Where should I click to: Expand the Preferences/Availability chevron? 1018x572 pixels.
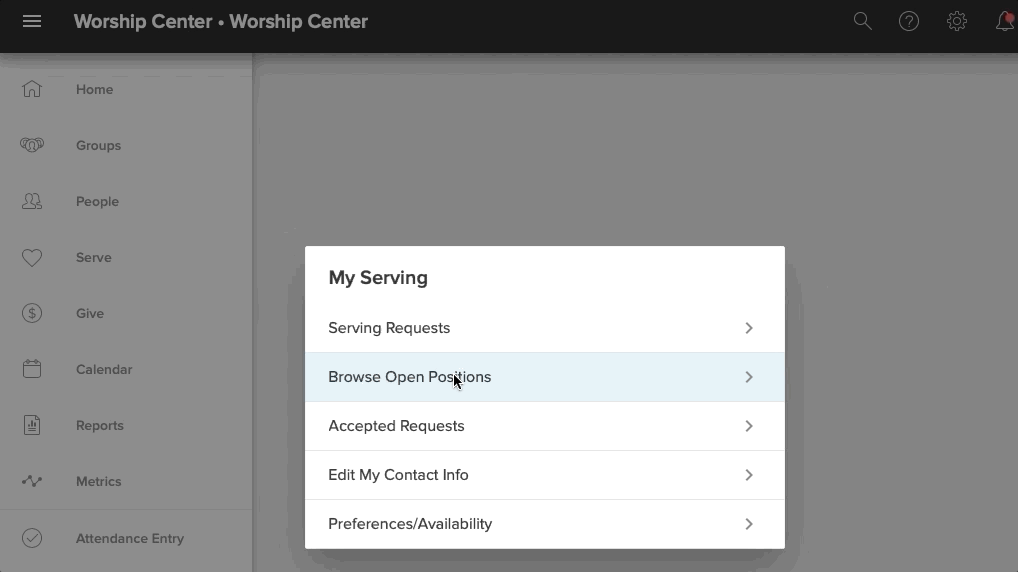[749, 524]
